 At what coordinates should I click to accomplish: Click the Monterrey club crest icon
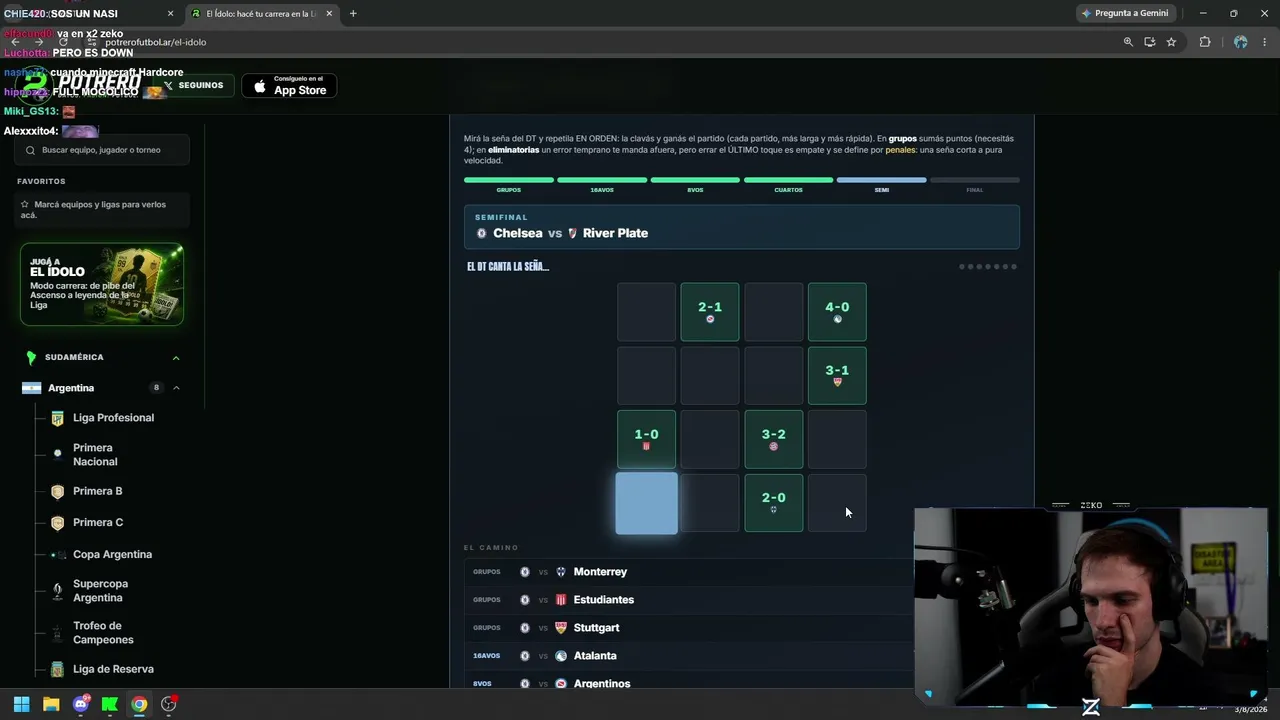tap(561, 572)
